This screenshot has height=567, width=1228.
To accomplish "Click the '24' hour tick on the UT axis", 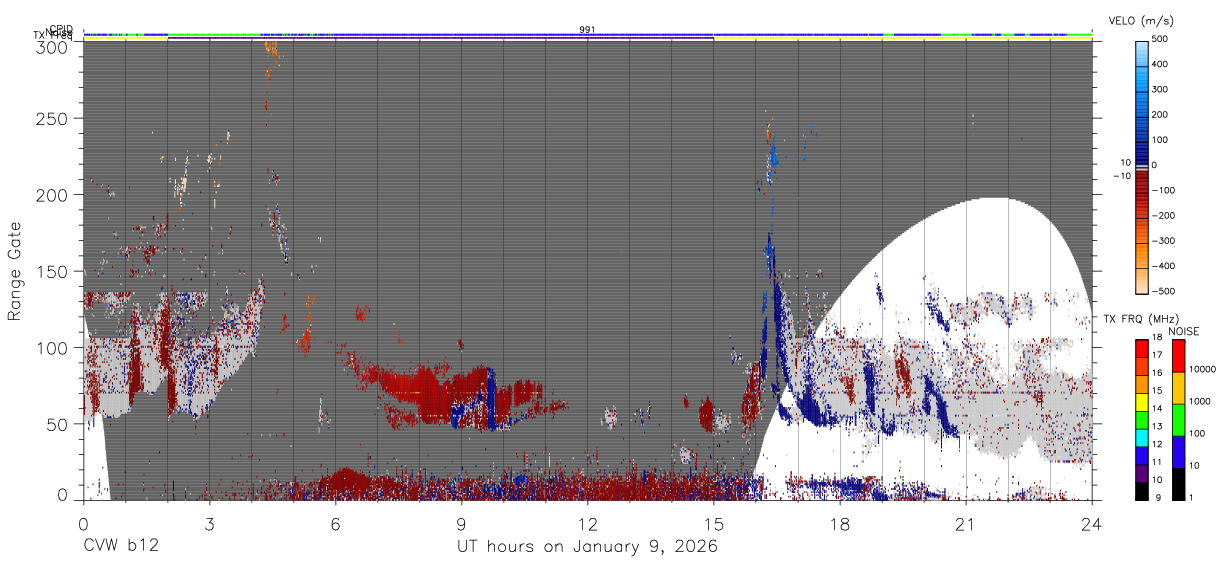I will click(1091, 523).
